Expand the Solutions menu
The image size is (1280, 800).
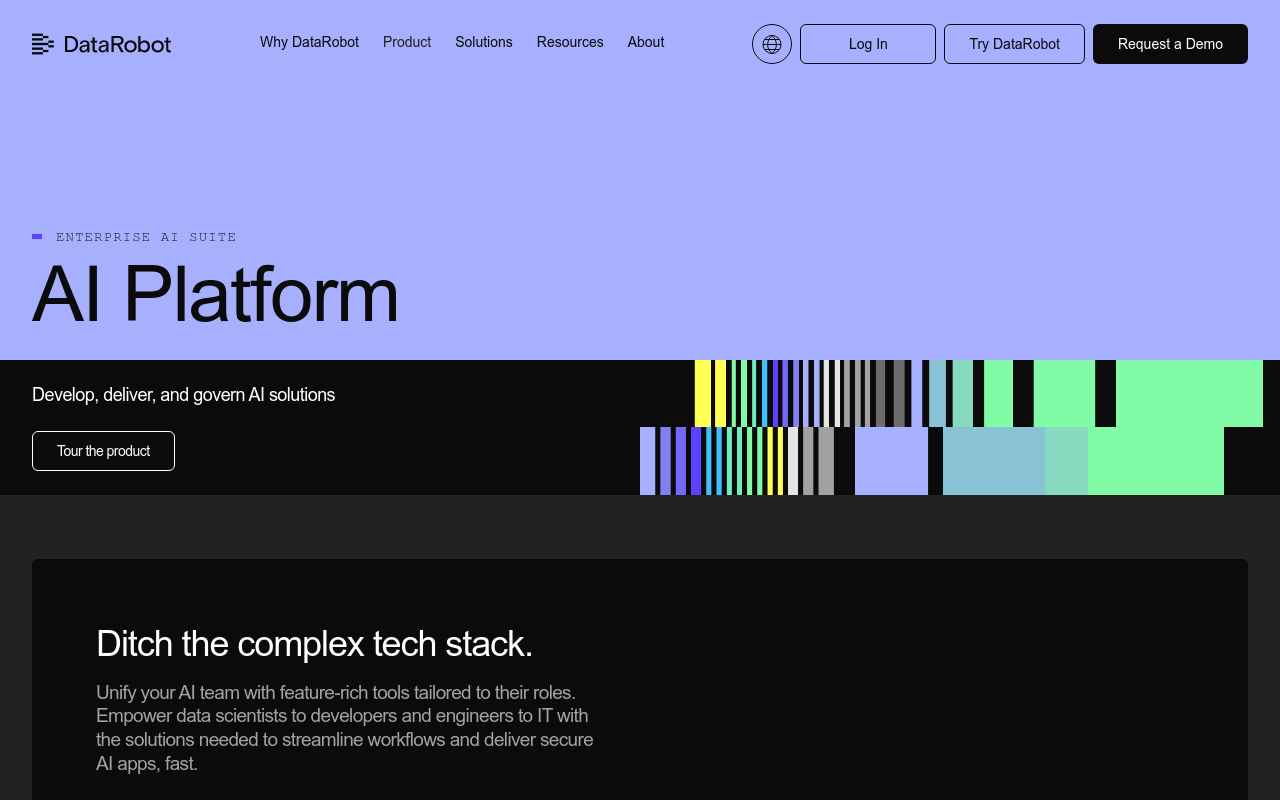tap(484, 42)
